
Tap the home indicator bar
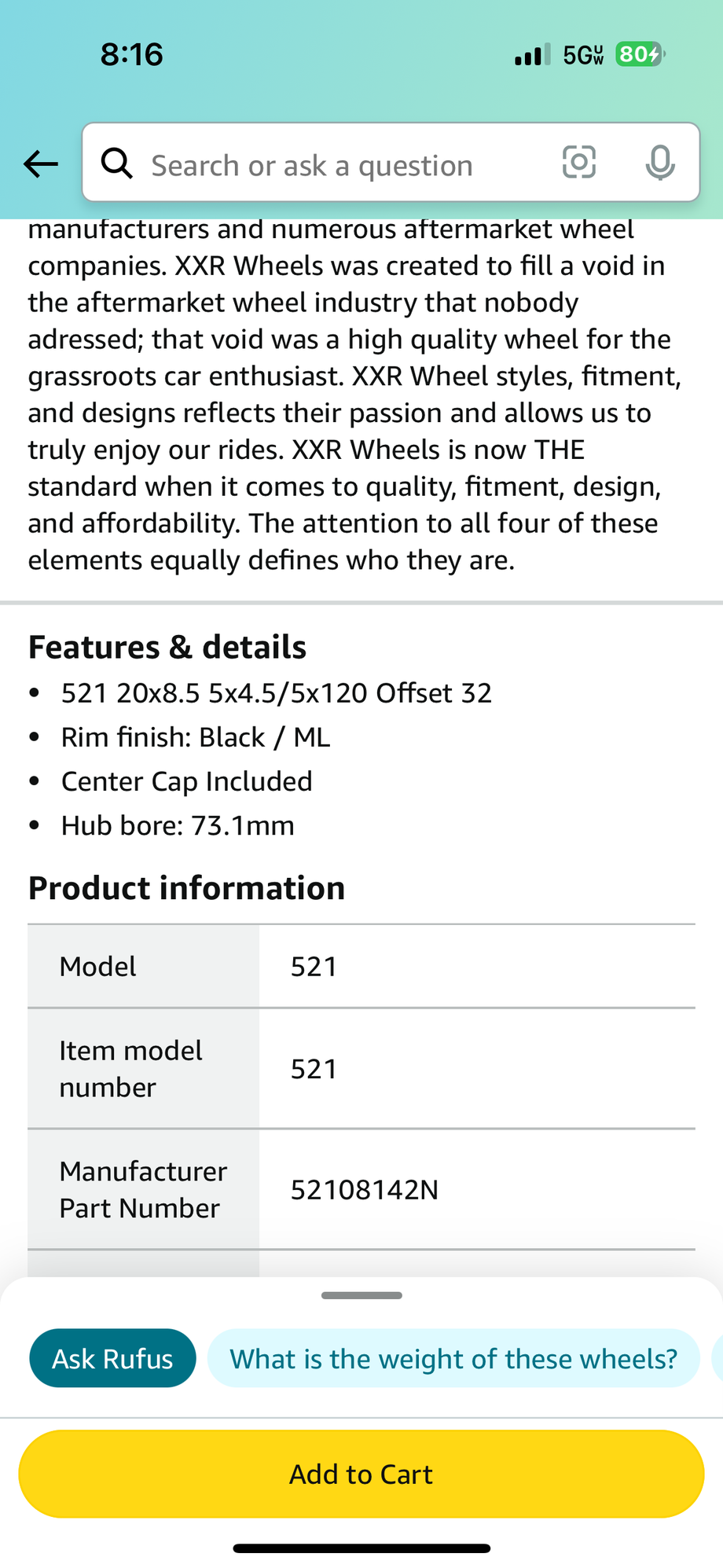[361, 1548]
